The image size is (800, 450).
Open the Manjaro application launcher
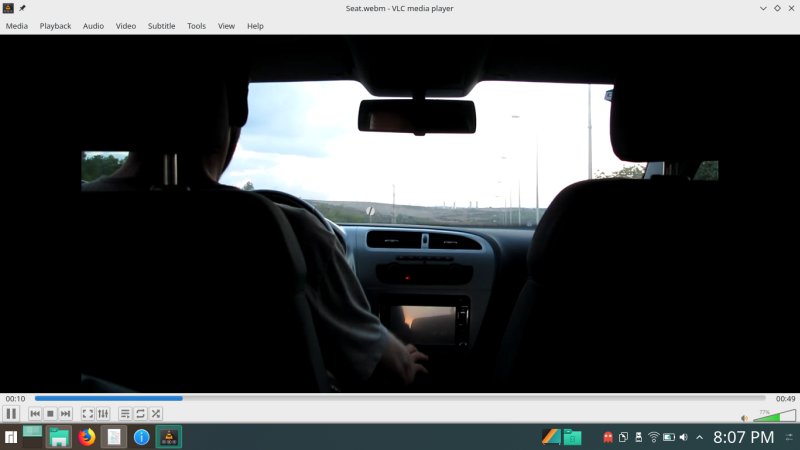[x=11, y=437]
